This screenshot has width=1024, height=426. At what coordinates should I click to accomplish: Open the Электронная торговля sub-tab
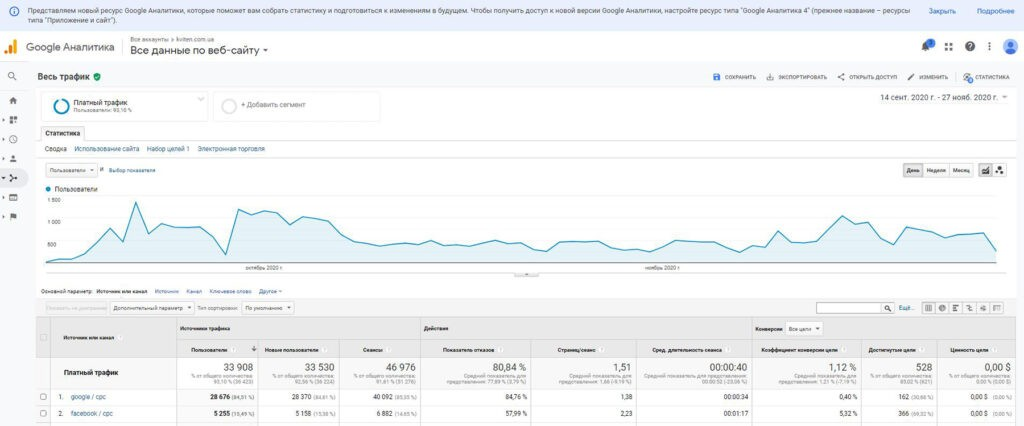point(231,149)
